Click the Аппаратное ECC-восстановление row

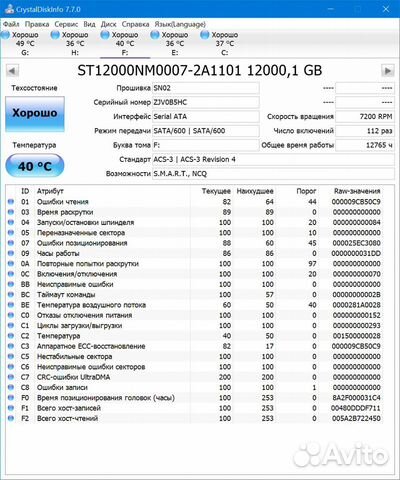click(x=195, y=346)
